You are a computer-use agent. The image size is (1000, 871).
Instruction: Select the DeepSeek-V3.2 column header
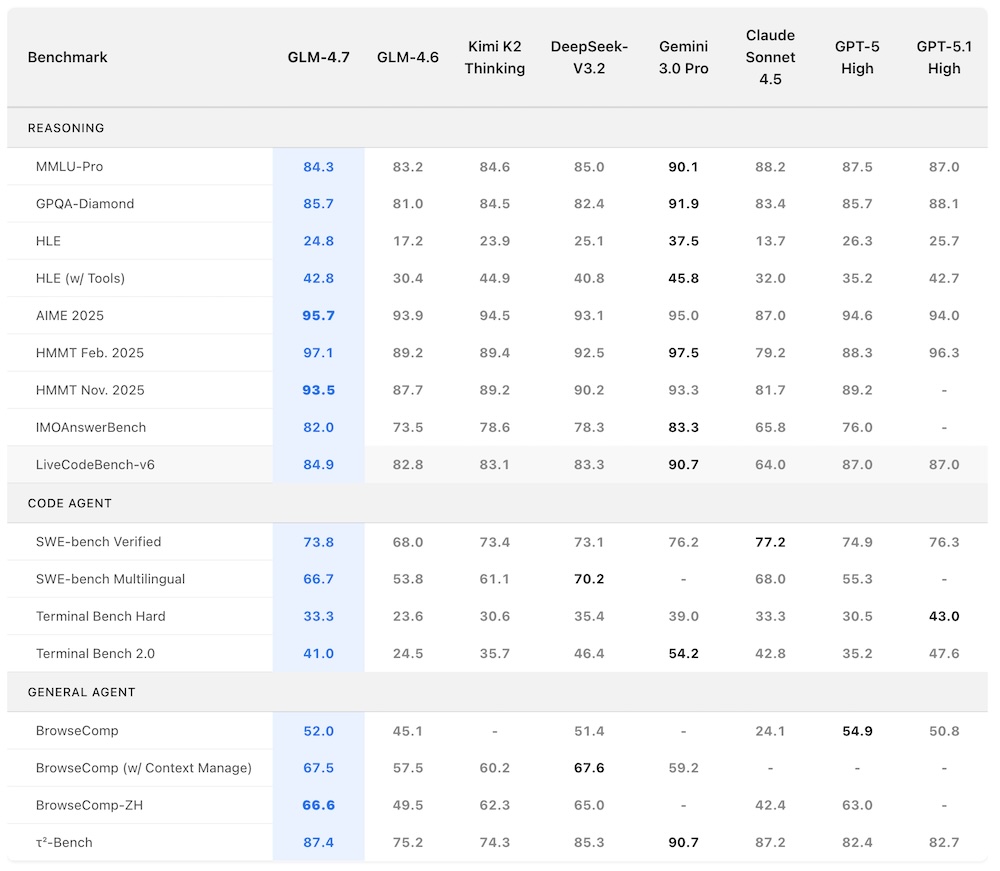pos(589,57)
